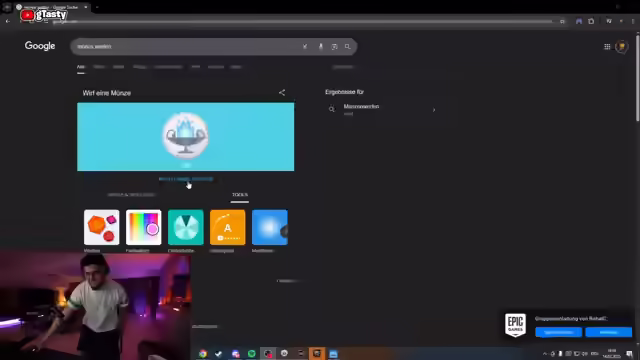Click the share icon beside Wirf eine Münze
Image resolution: width=640 pixels, height=360 pixels.
(x=282, y=93)
